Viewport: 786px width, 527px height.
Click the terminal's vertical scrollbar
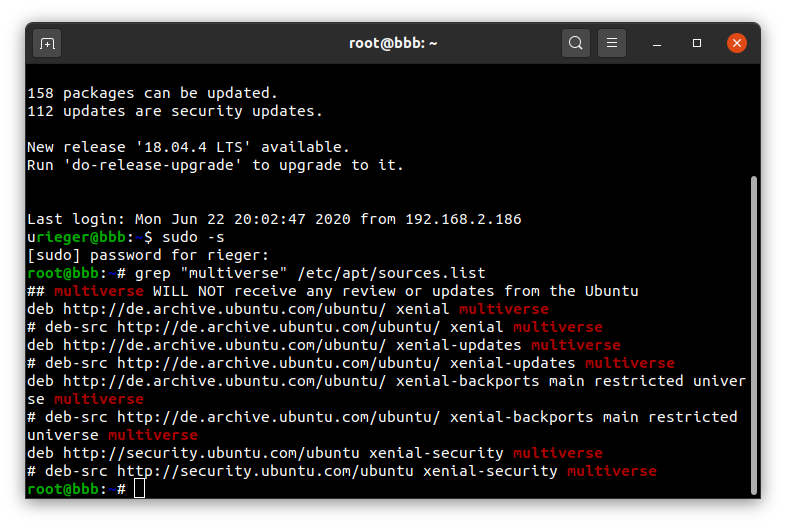(753, 335)
